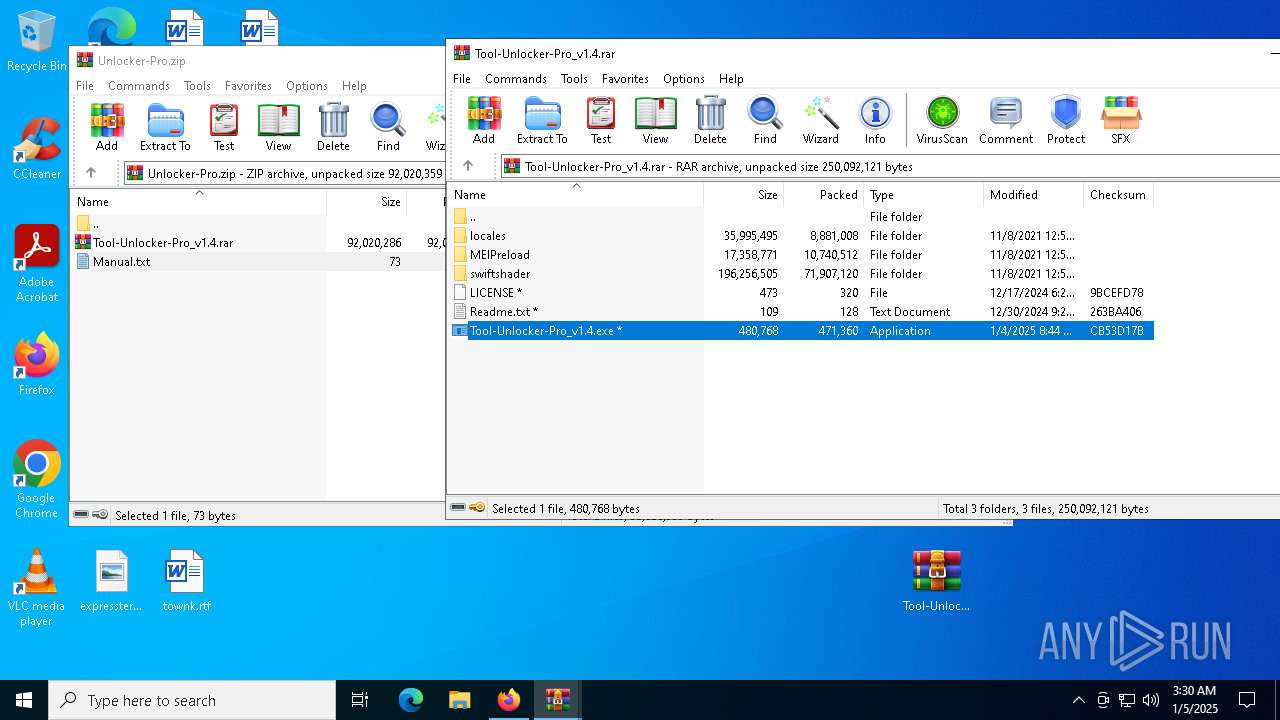
Task: Open Adobe Acrobat desktop shortcut
Action: [x=36, y=264]
